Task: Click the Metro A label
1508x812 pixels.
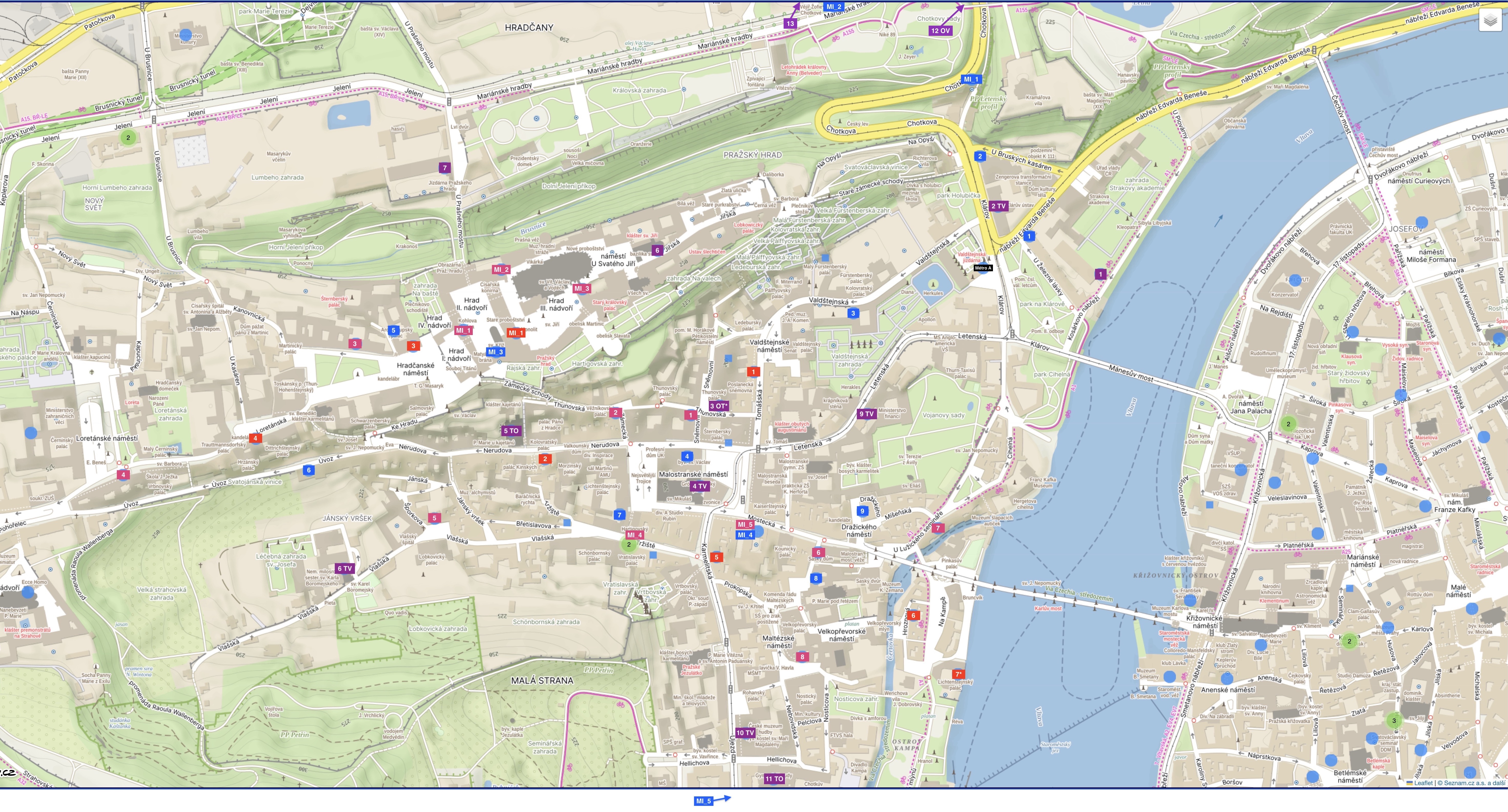Action: [x=983, y=268]
